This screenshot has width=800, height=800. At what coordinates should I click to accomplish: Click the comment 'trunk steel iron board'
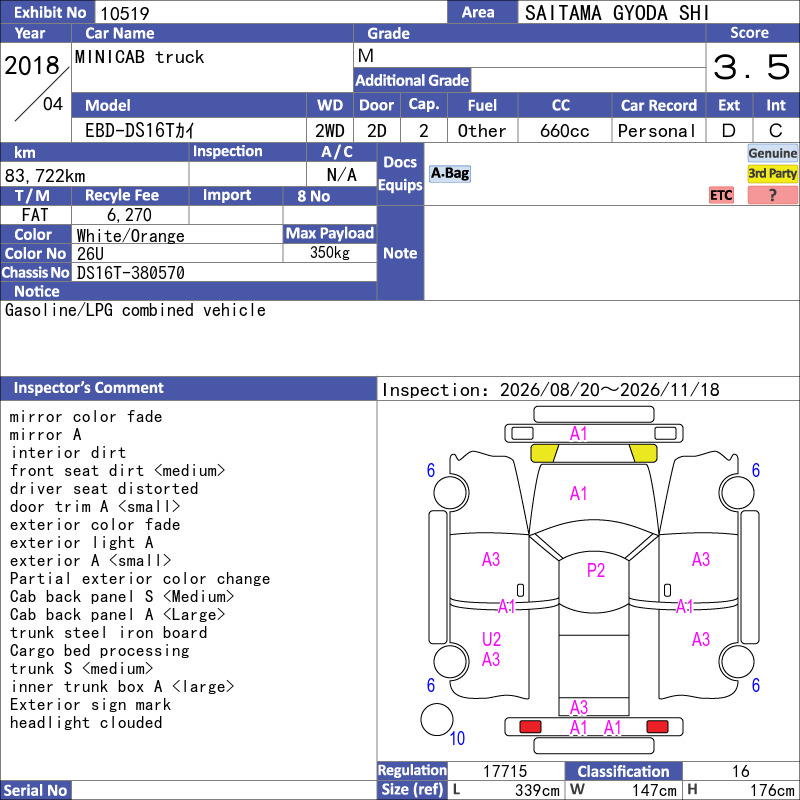(x=108, y=633)
